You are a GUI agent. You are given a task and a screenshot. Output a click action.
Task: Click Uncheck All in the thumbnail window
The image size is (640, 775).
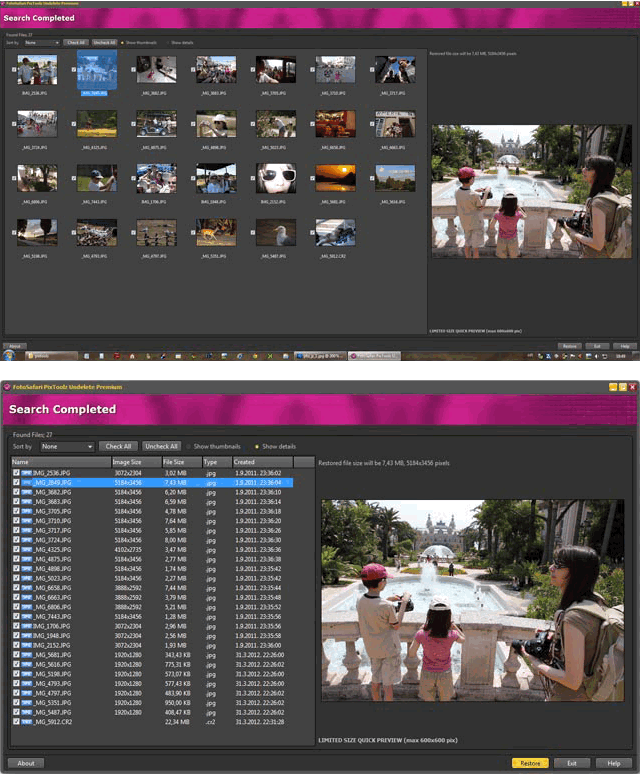[104, 43]
